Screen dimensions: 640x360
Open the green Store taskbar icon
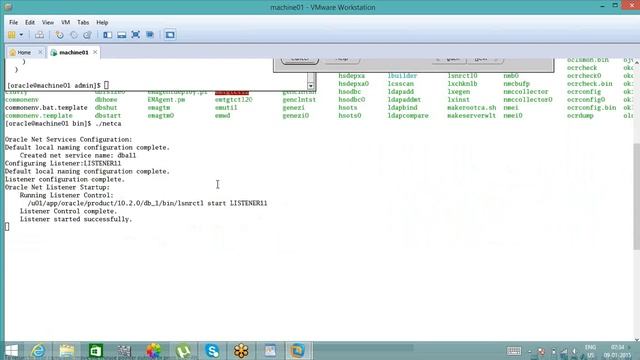point(96,351)
